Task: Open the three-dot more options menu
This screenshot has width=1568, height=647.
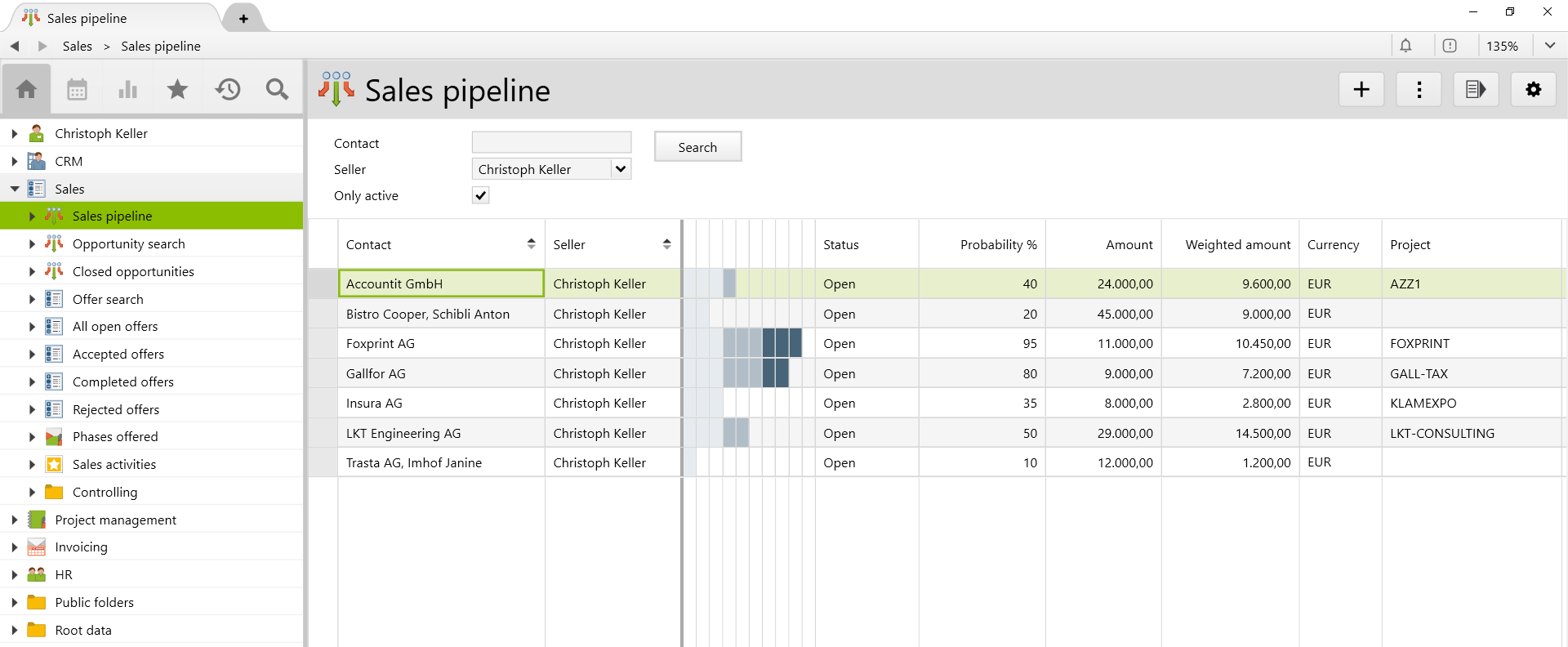Action: click(x=1419, y=90)
